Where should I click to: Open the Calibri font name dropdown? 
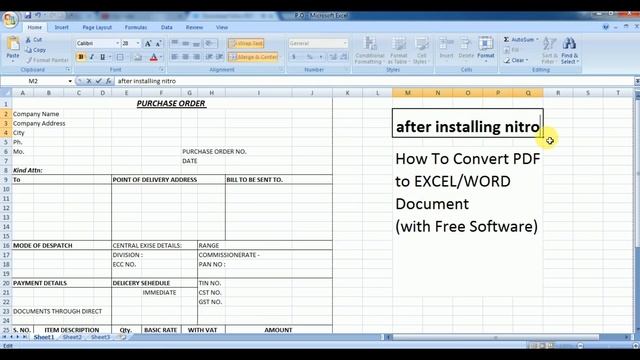point(118,43)
